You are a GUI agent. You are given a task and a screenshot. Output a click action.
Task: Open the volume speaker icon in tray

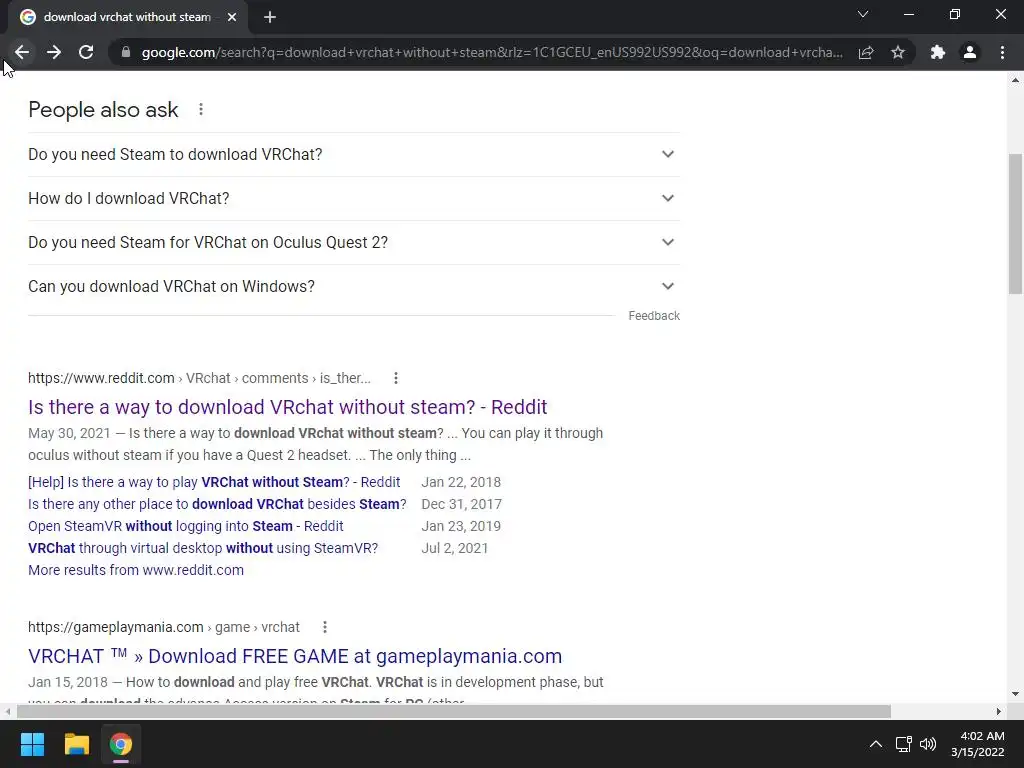[x=928, y=744]
